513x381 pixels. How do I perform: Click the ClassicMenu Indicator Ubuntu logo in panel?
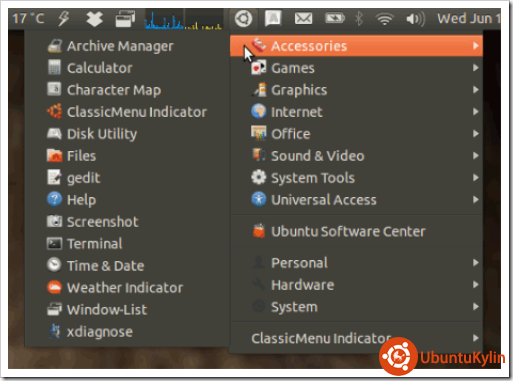pyautogui.click(x=243, y=19)
